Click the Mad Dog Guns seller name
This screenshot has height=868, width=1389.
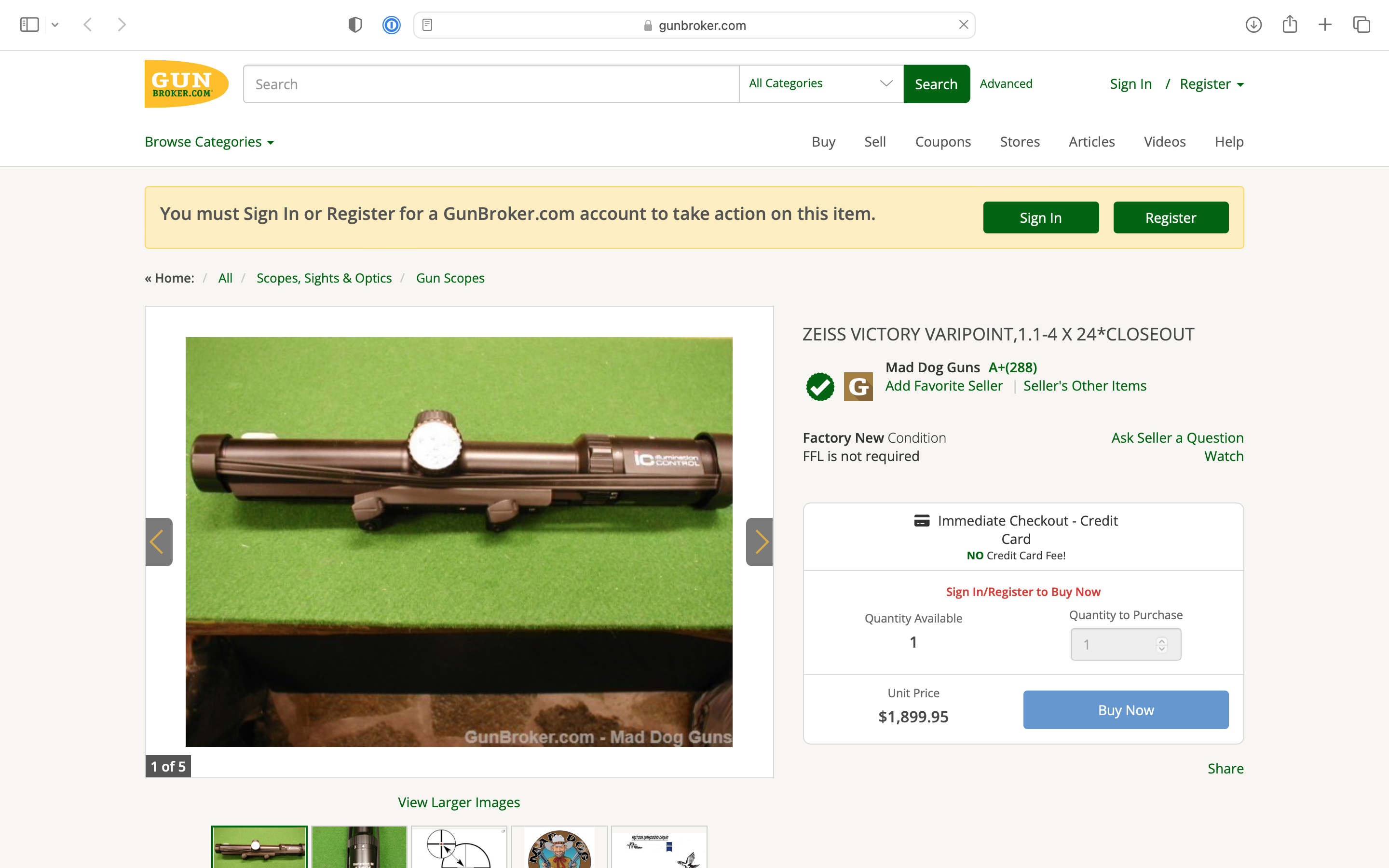tap(933, 367)
